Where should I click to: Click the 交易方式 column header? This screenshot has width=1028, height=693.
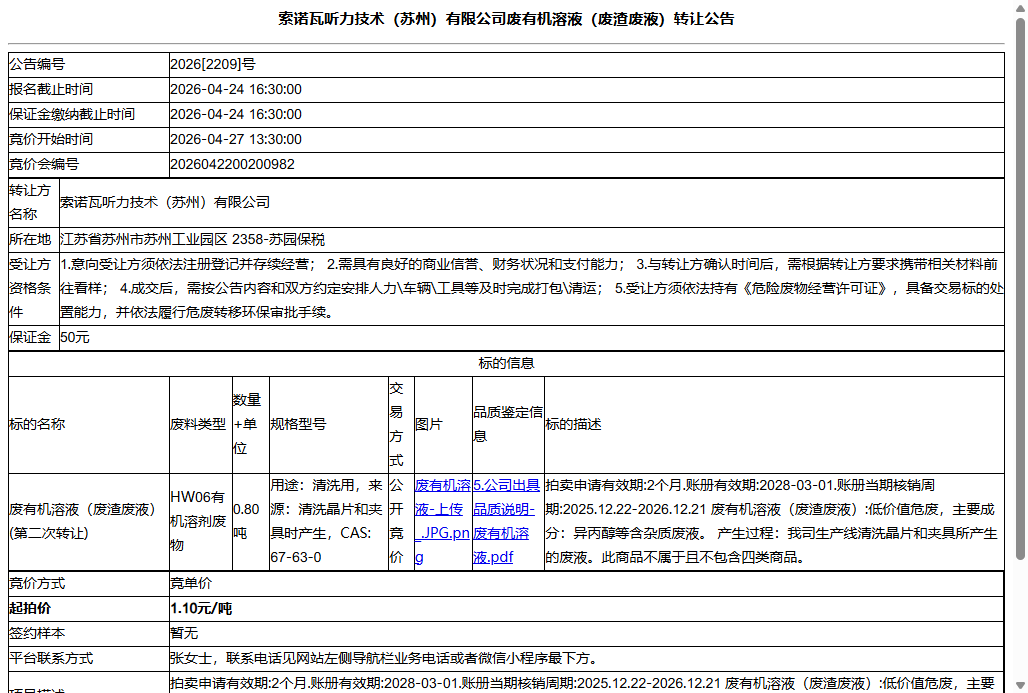(x=401, y=424)
